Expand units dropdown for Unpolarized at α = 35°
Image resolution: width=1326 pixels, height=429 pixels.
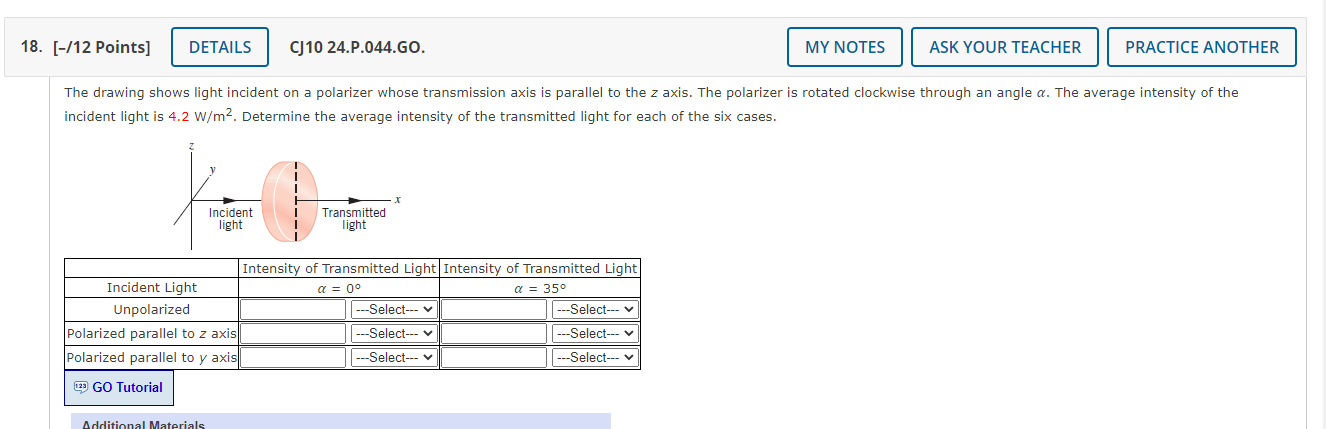(x=595, y=310)
